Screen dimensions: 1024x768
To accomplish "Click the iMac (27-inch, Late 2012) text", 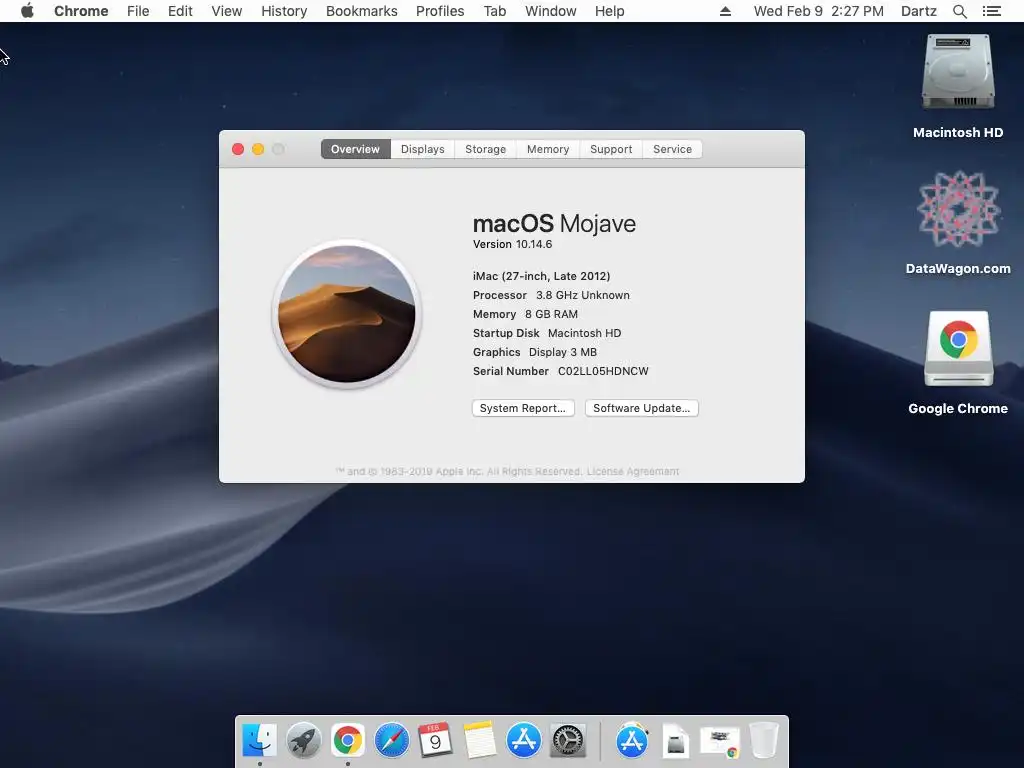I will (x=541, y=276).
